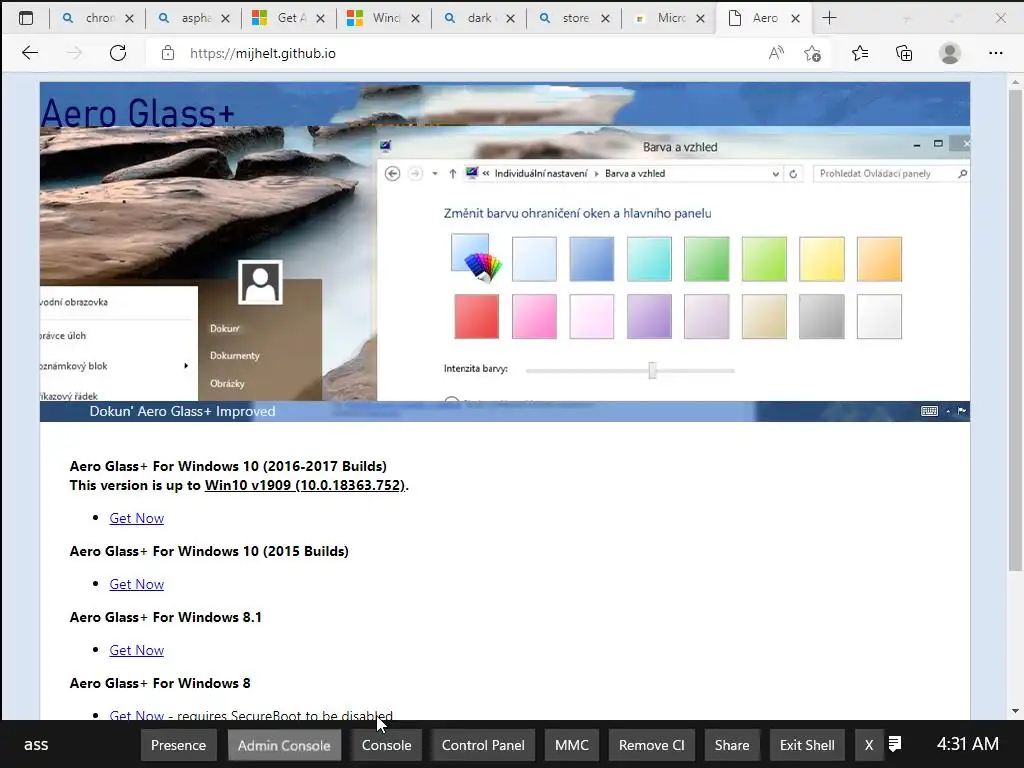Launch Control Panel from bottom bar
Image resolution: width=1024 pixels, height=768 pixels.
click(483, 745)
